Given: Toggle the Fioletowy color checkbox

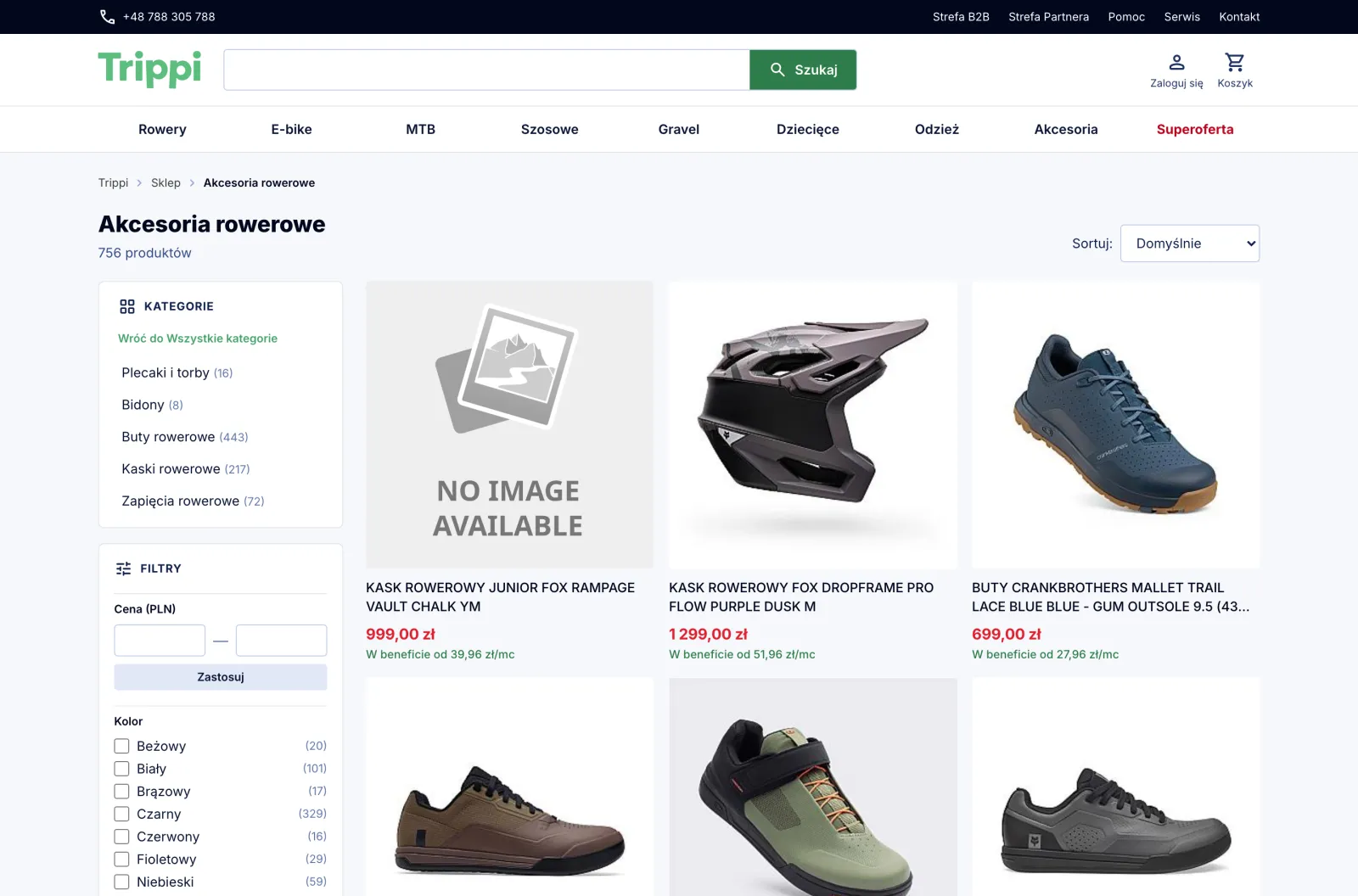Looking at the screenshot, I should tap(121, 860).
